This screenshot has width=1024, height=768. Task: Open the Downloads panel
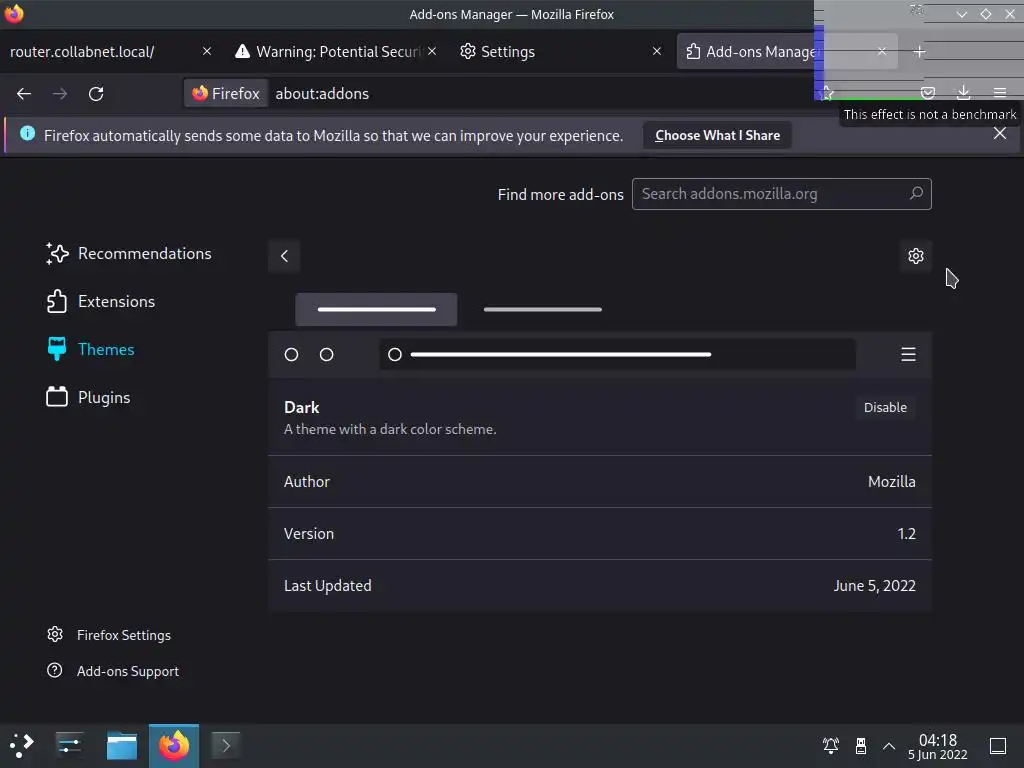coord(963,93)
